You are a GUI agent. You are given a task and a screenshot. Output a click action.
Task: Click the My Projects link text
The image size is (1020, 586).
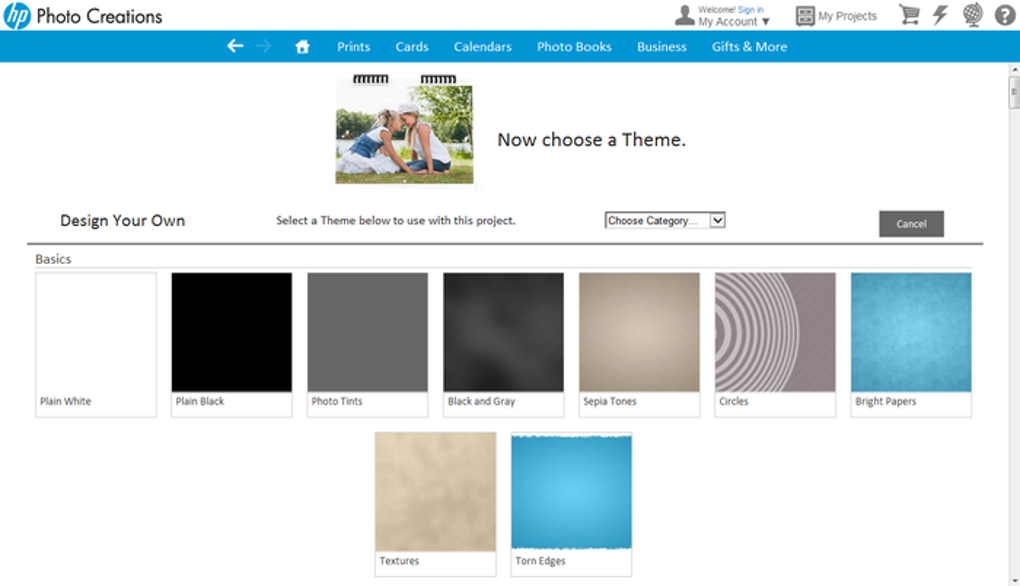848,16
